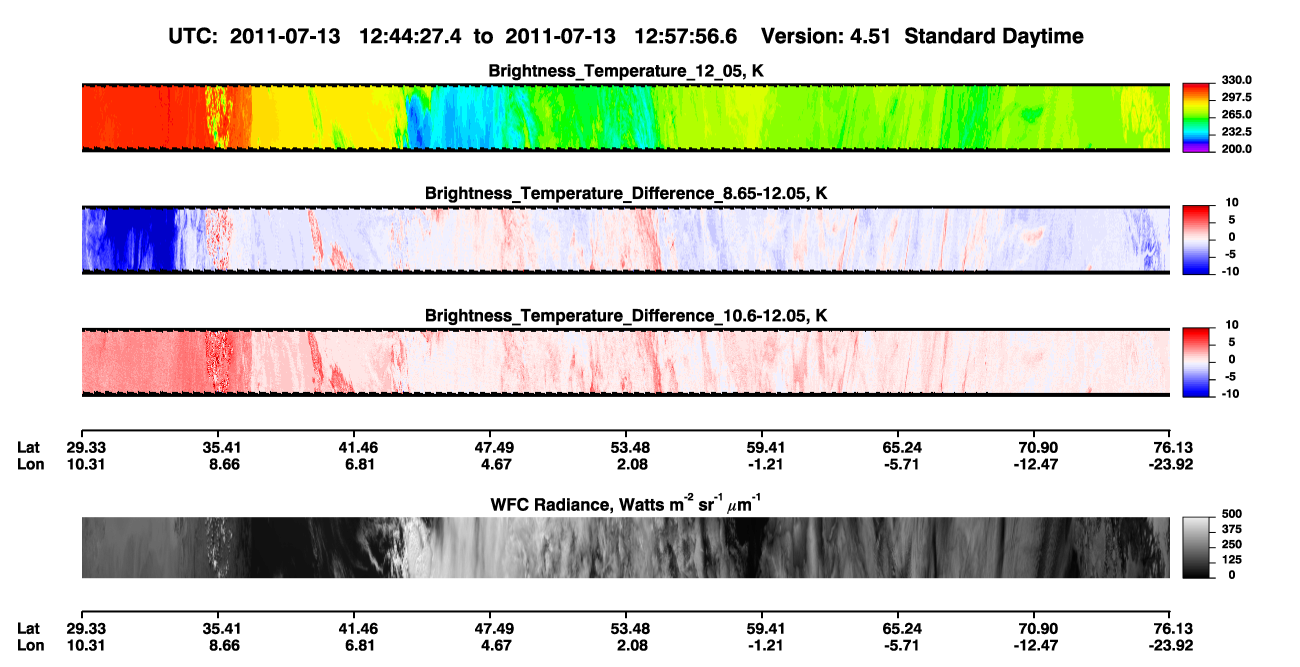Click the Lon axis label above WFC panel

pyautogui.click(x=29, y=464)
